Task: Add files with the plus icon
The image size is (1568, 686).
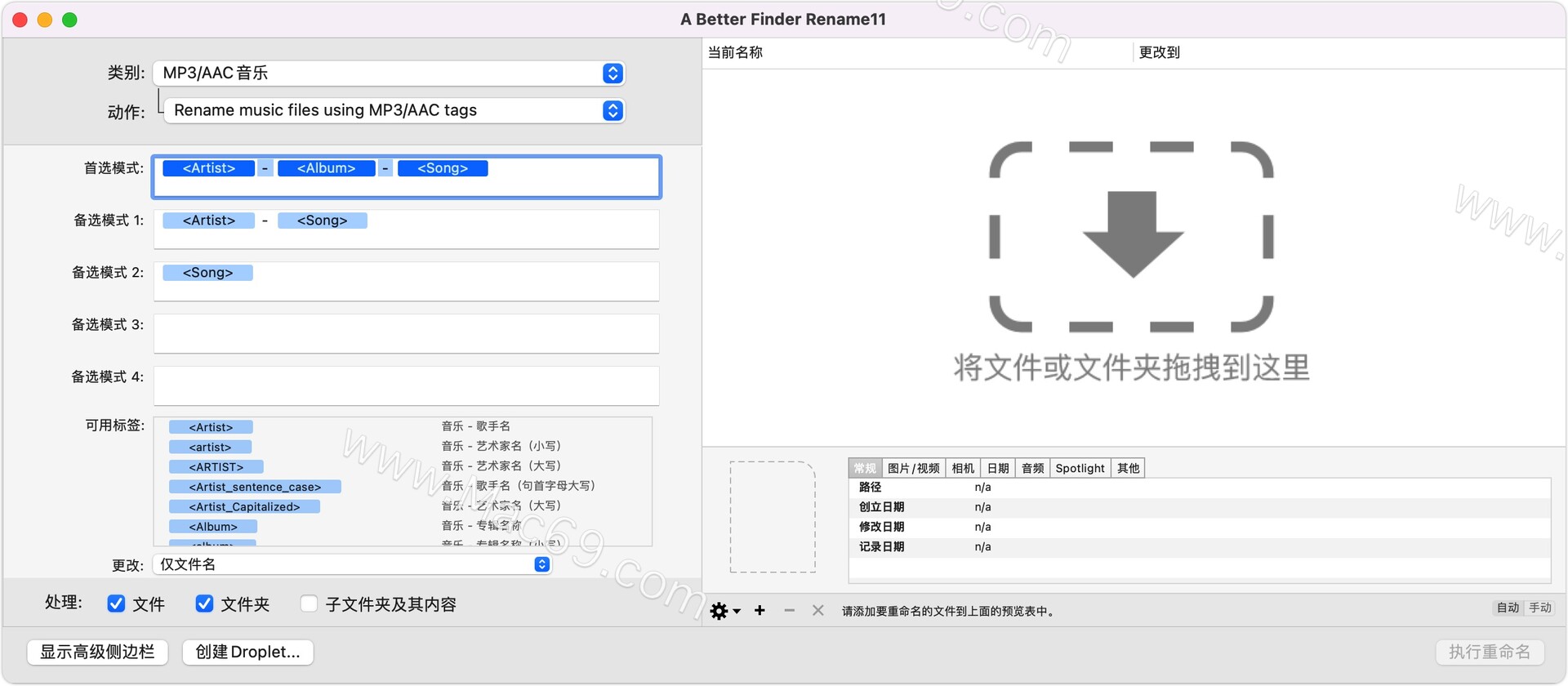Action: pyautogui.click(x=759, y=610)
